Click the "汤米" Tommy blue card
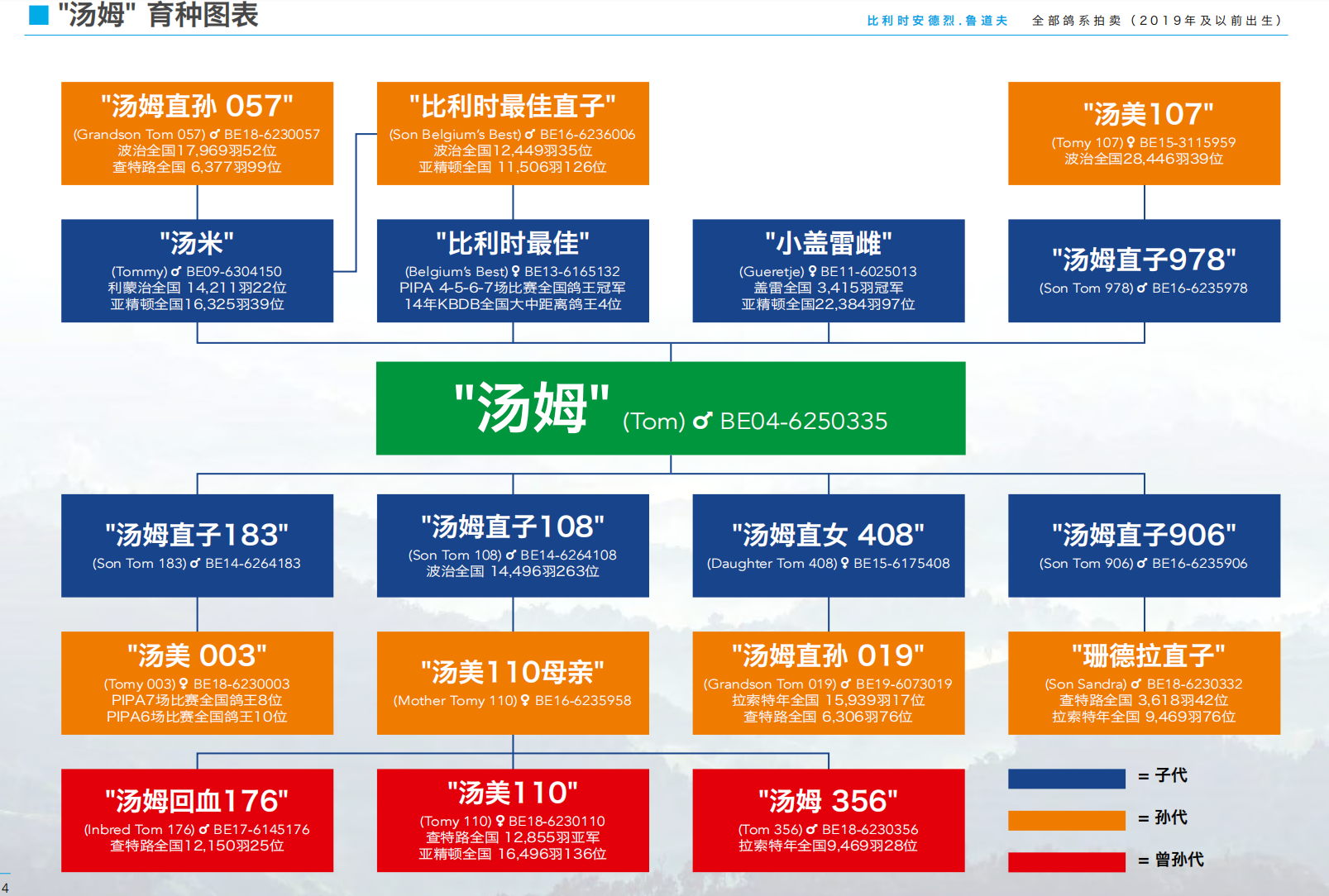 pyautogui.click(x=197, y=270)
